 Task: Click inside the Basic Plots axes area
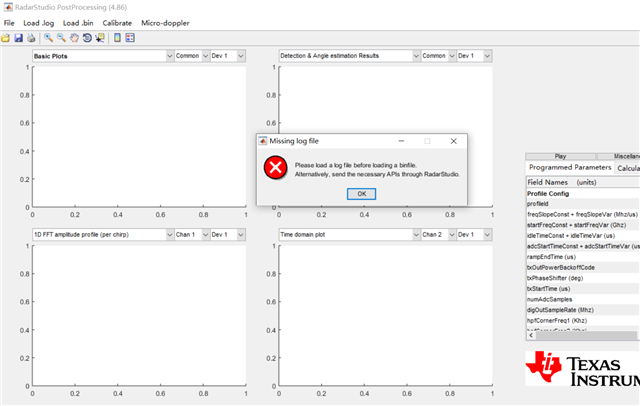[139, 137]
